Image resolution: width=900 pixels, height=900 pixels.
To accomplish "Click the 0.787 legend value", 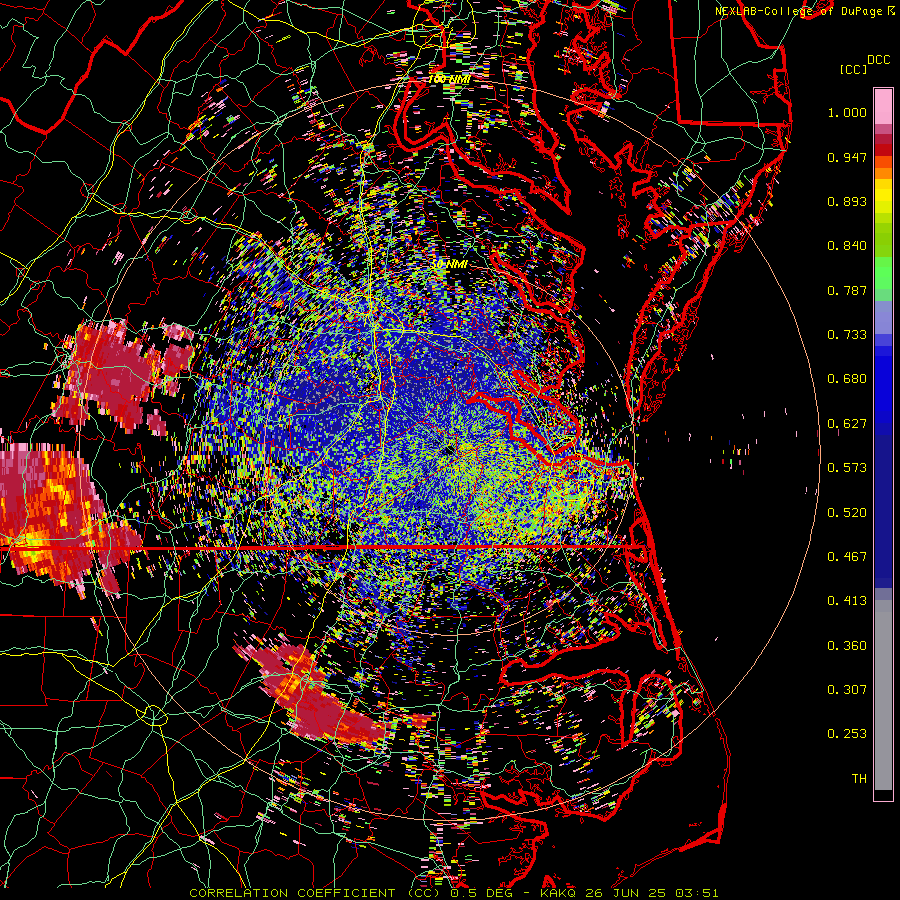I will tap(847, 290).
